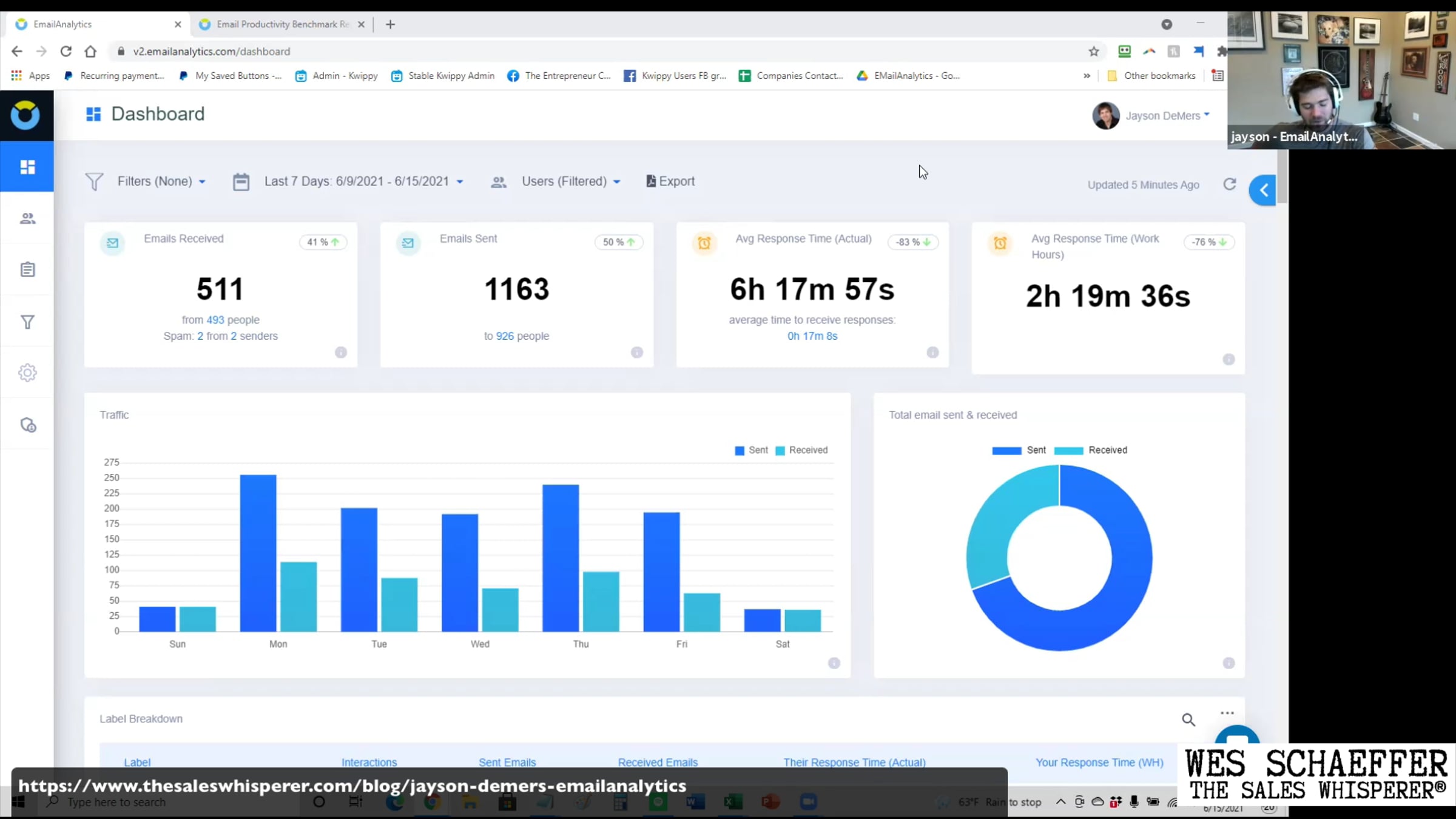Click the dashboard grid sidebar icon
The height and width of the screenshot is (819, 1456).
27,167
